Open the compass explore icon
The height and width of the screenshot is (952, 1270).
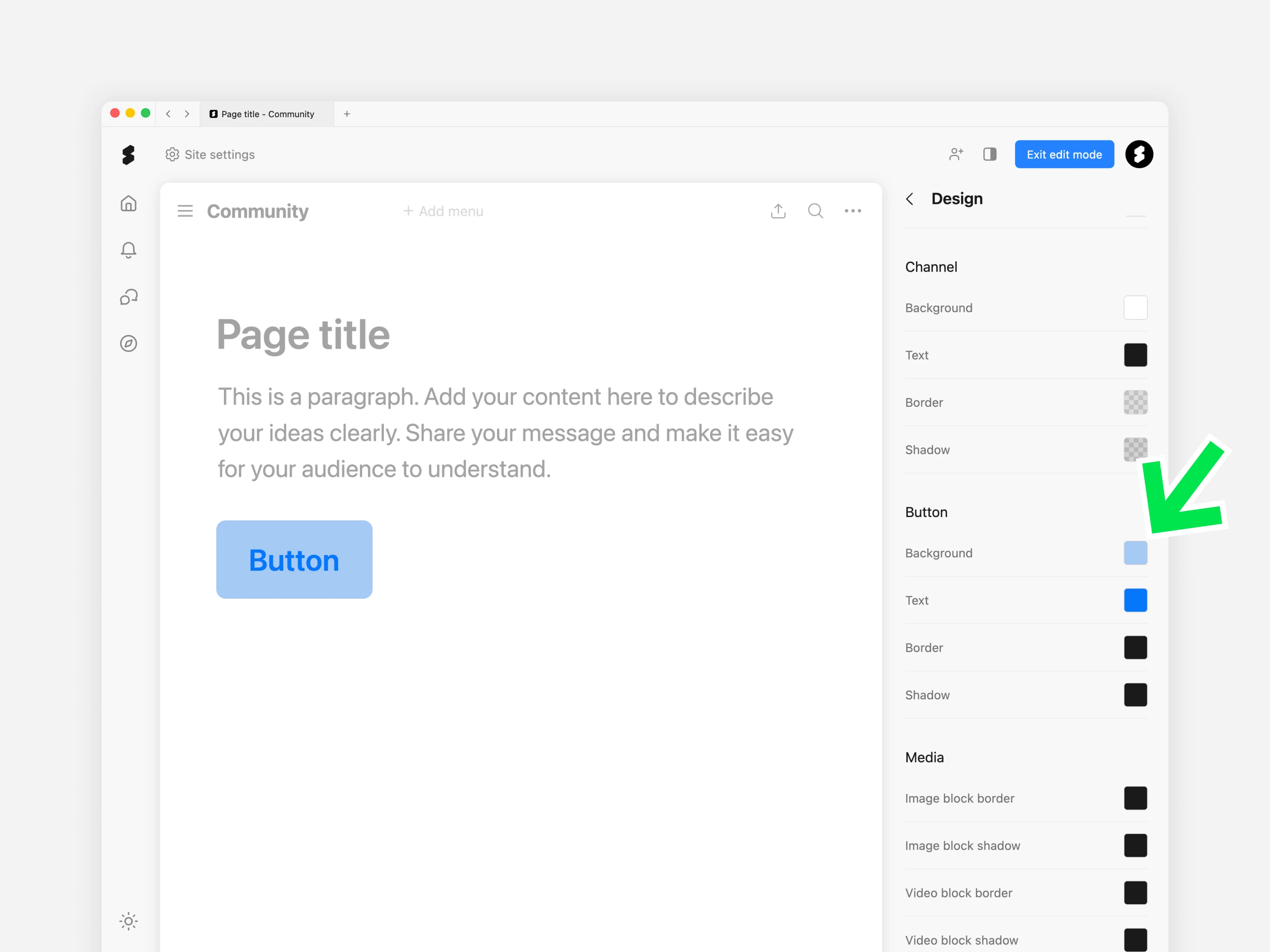[x=129, y=343]
